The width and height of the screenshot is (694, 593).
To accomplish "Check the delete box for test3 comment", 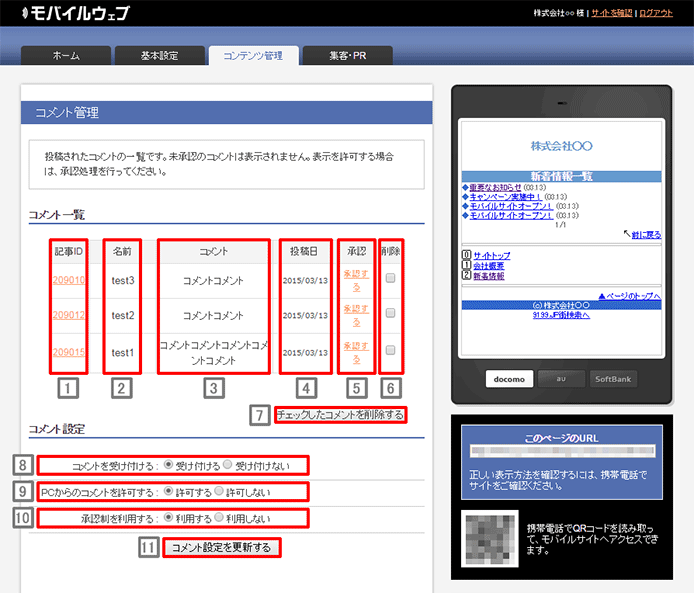I will [391, 280].
